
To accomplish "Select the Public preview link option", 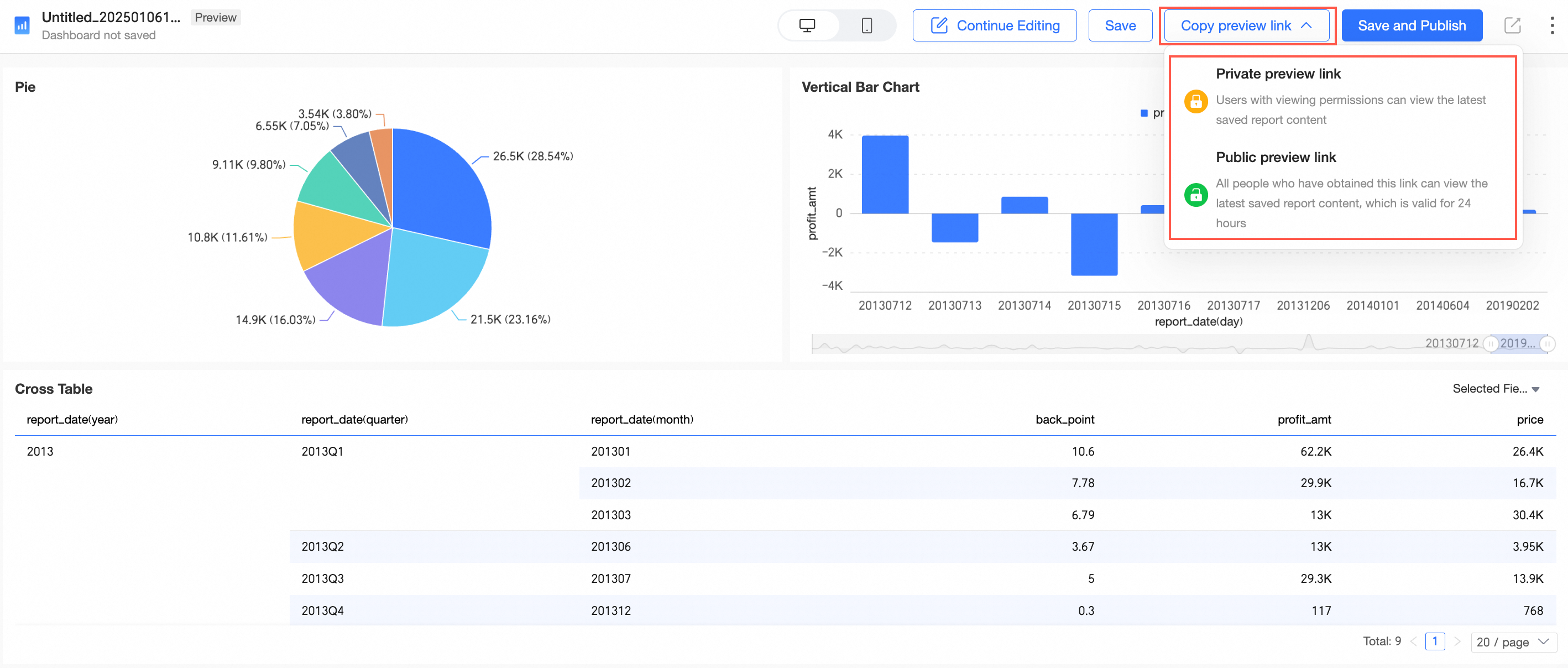I will [1276, 157].
